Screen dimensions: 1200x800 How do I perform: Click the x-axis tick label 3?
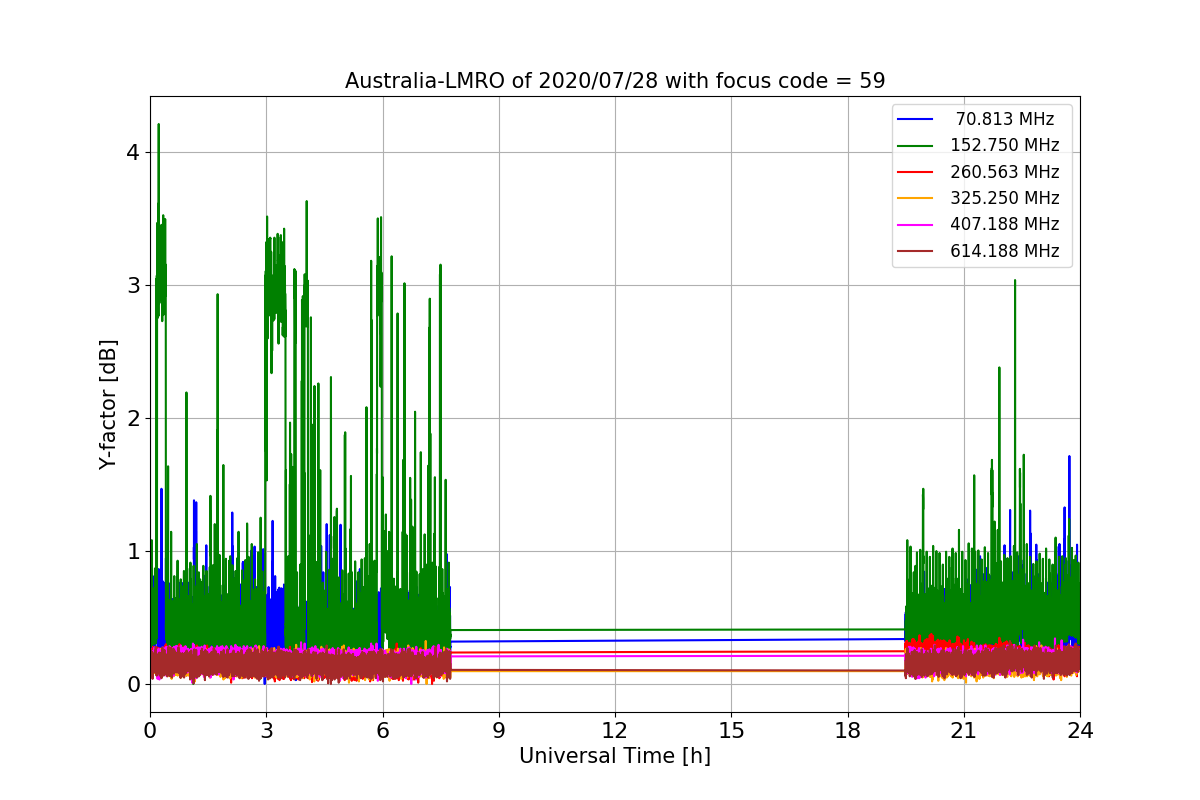[x=266, y=731]
